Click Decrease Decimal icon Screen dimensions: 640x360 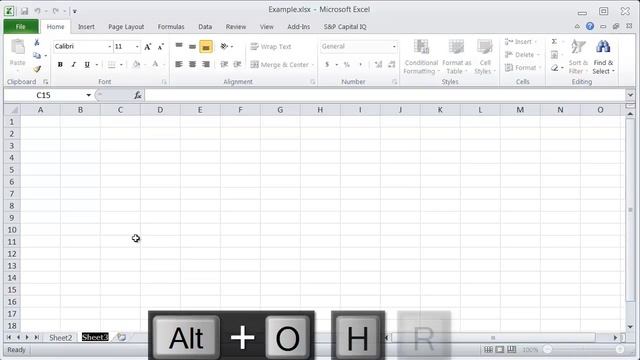point(391,64)
